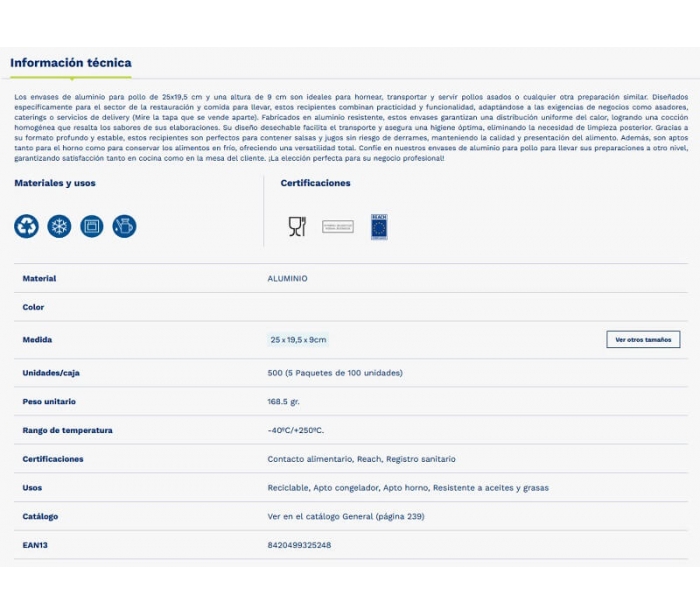Screen dimensions: 700x614
Task: Click the "Ver otros tamaños" button
Action: click(x=643, y=340)
